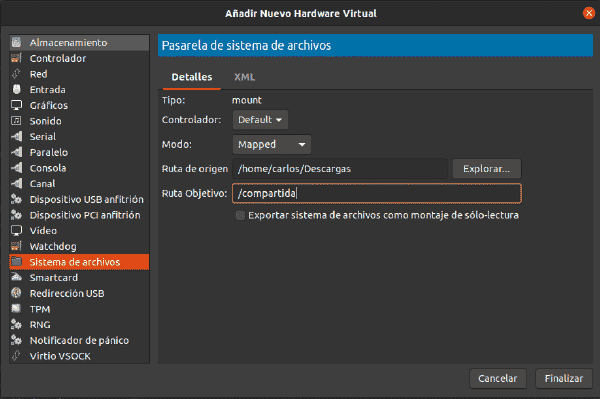The width and height of the screenshot is (600, 399).
Task: Open the Video display icon
Action: pyautogui.click(x=16, y=230)
